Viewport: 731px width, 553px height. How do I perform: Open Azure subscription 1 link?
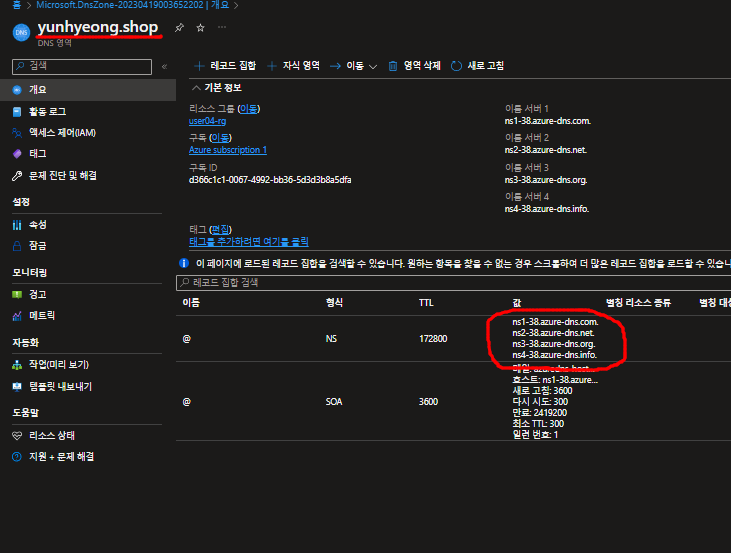[x=228, y=150]
